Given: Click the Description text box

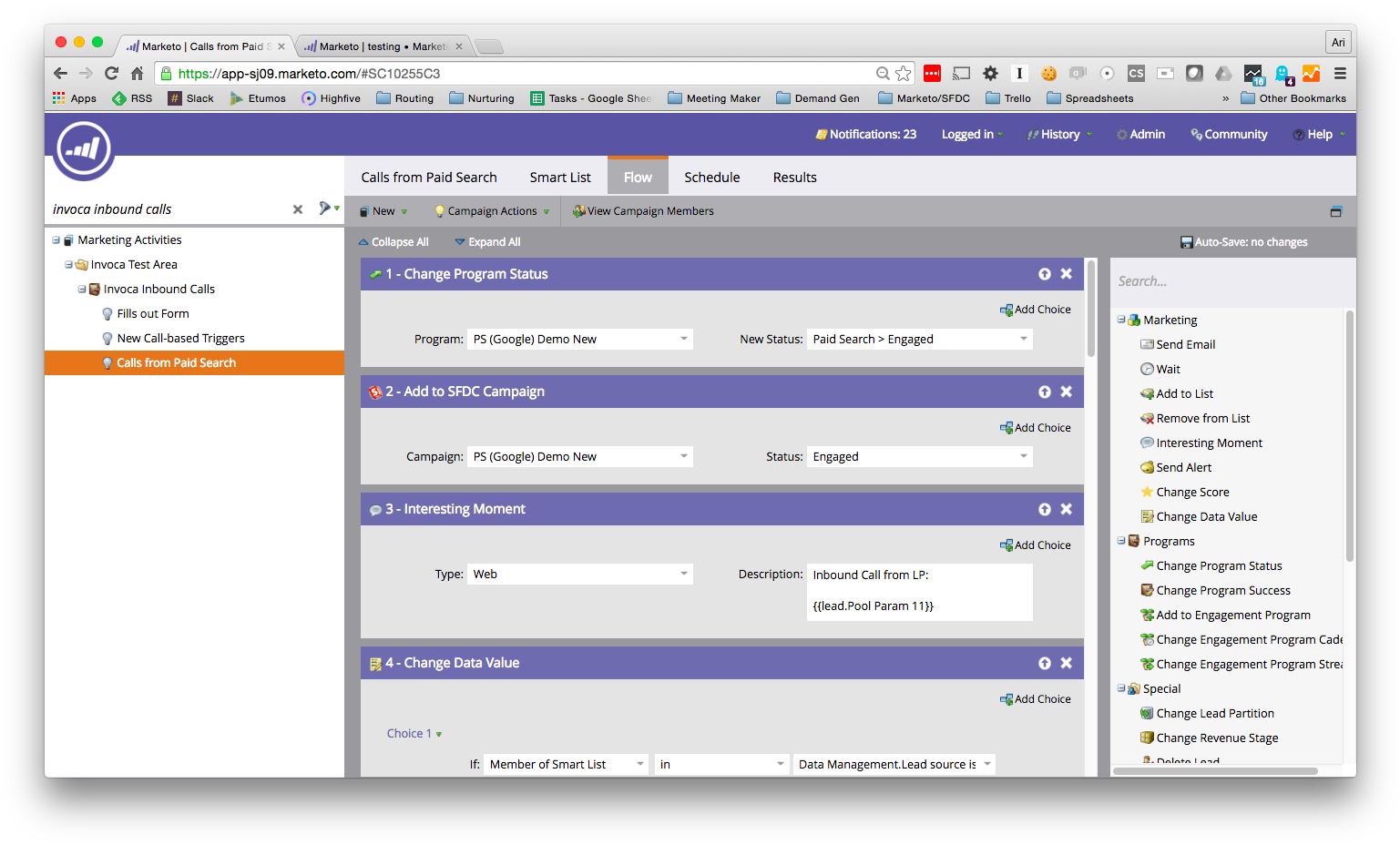Looking at the screenshot, I should tap(920, 592).
